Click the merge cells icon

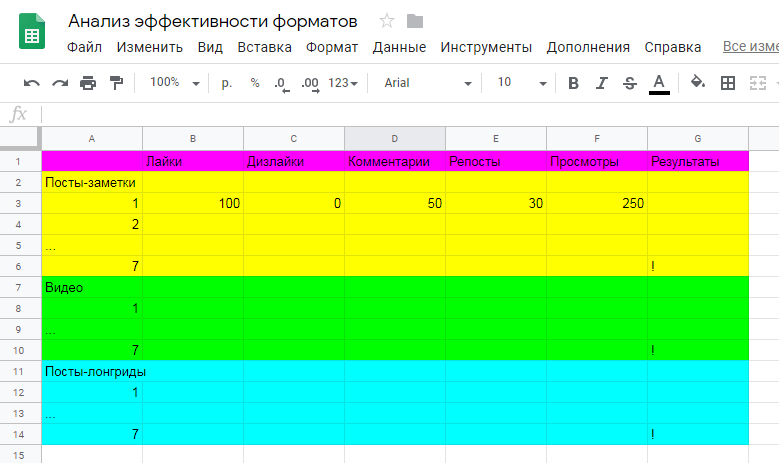click(758, 83)
